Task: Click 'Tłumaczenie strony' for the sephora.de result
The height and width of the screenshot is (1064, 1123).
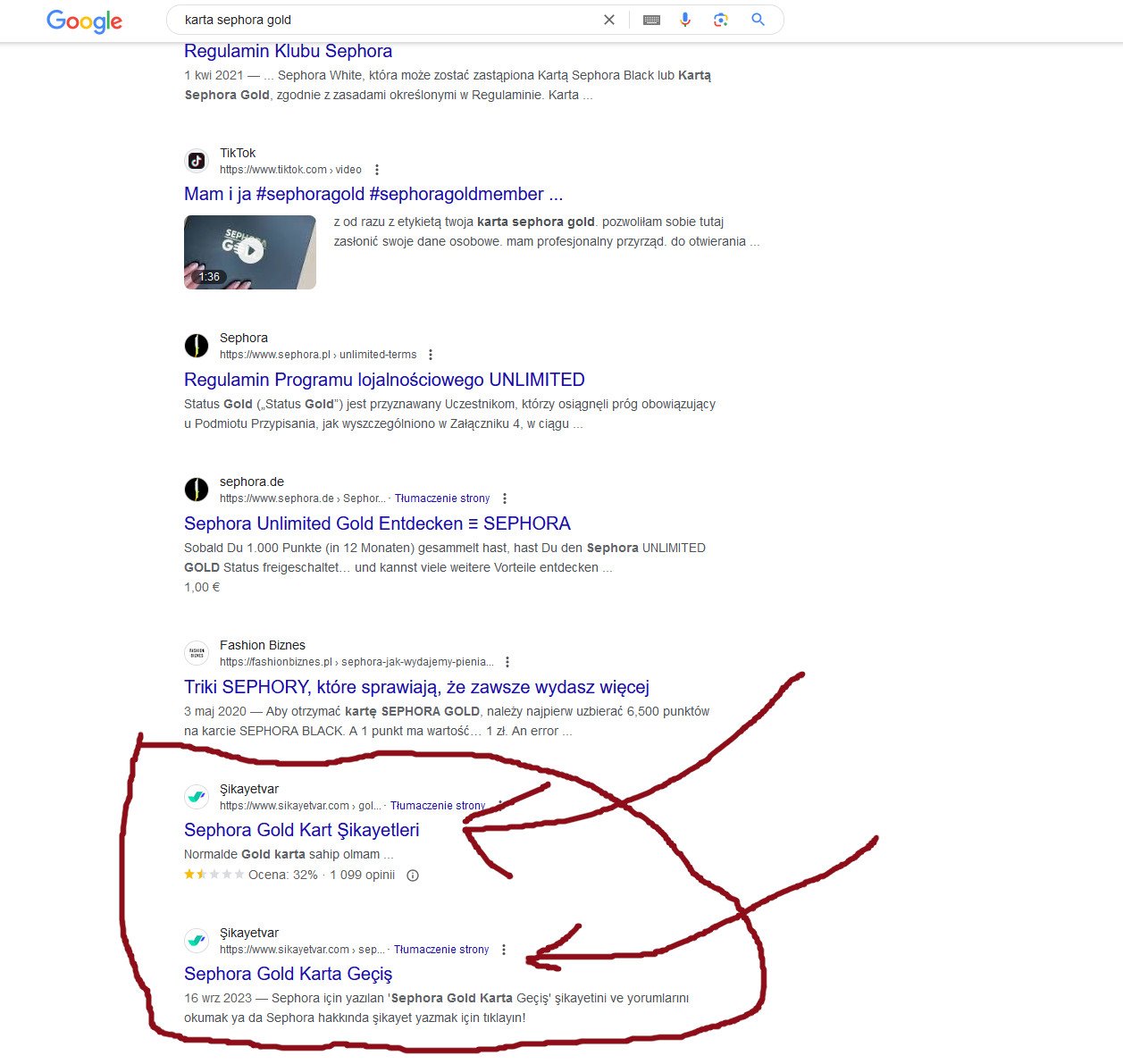Action: point(442,498)
